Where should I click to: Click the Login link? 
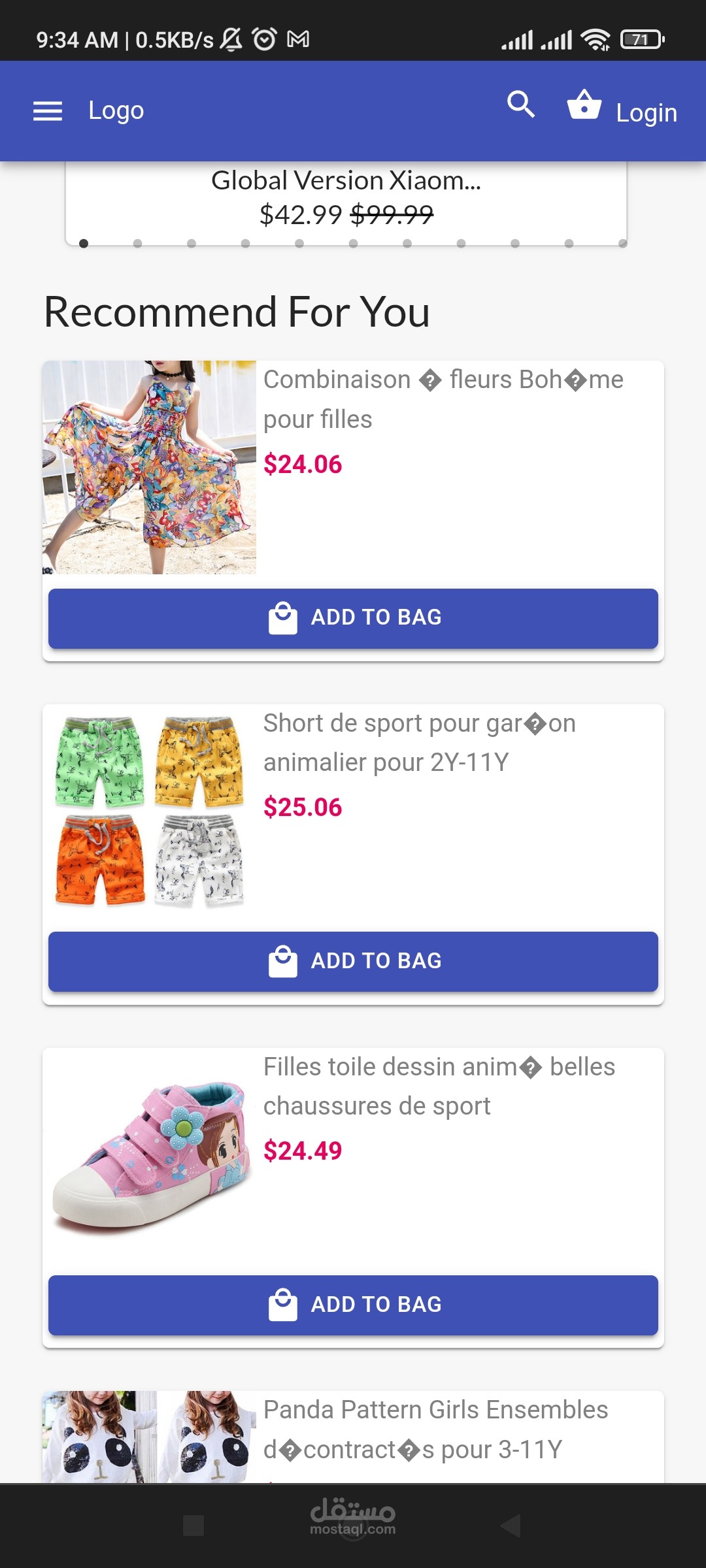coord(646,113)
